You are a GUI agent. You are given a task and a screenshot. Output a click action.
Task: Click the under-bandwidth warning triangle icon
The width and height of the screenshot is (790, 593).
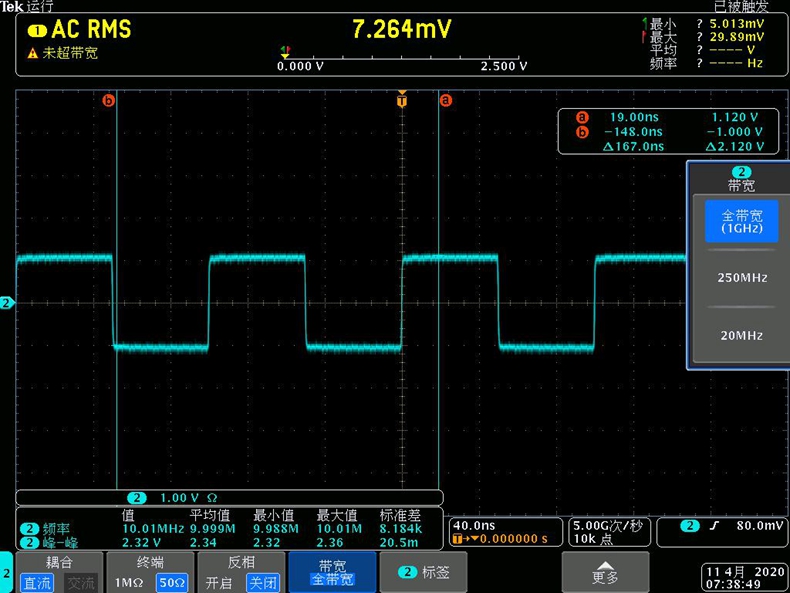[x=33, y=54]
